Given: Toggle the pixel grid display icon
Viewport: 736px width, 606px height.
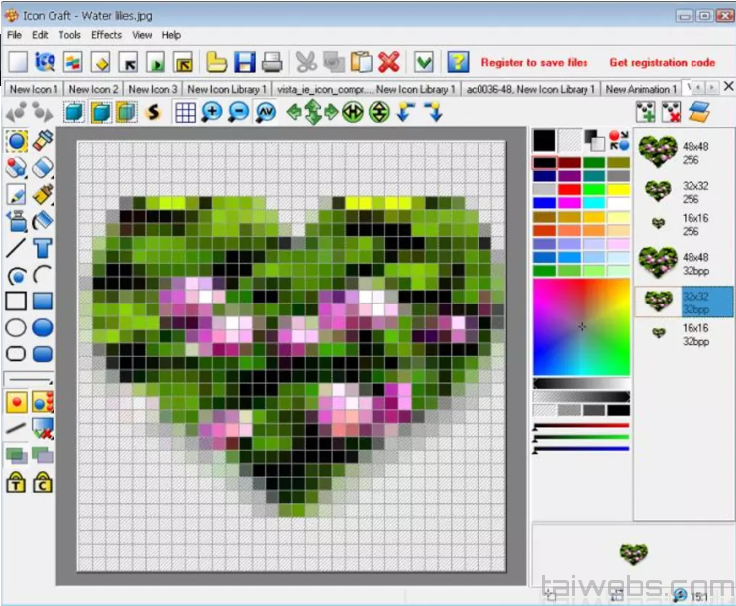Looking at the screenshot, I should point(185,112).
